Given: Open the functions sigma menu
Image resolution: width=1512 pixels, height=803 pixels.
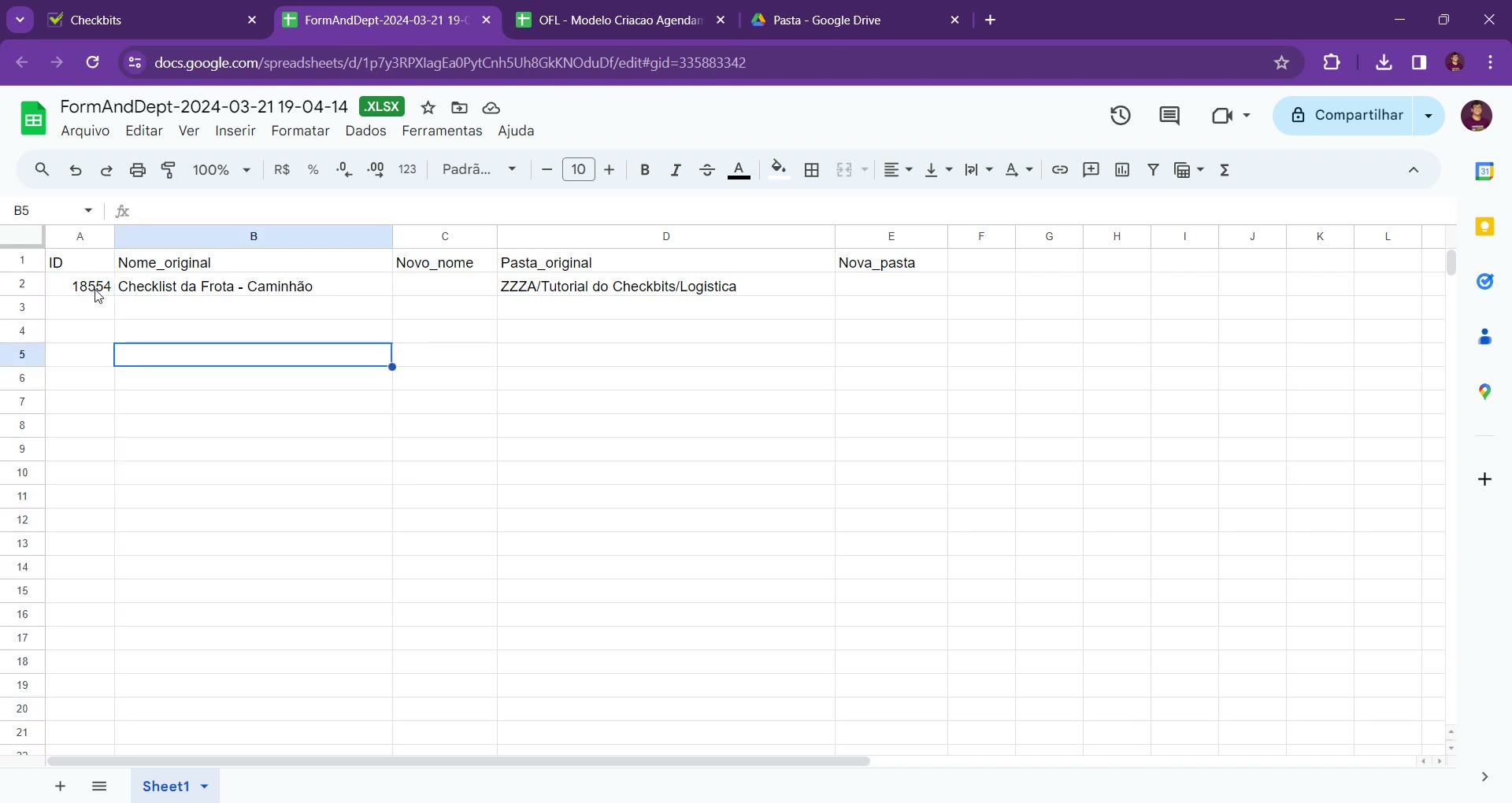Looking at the screenshot, I should [x=1225, y=170].
